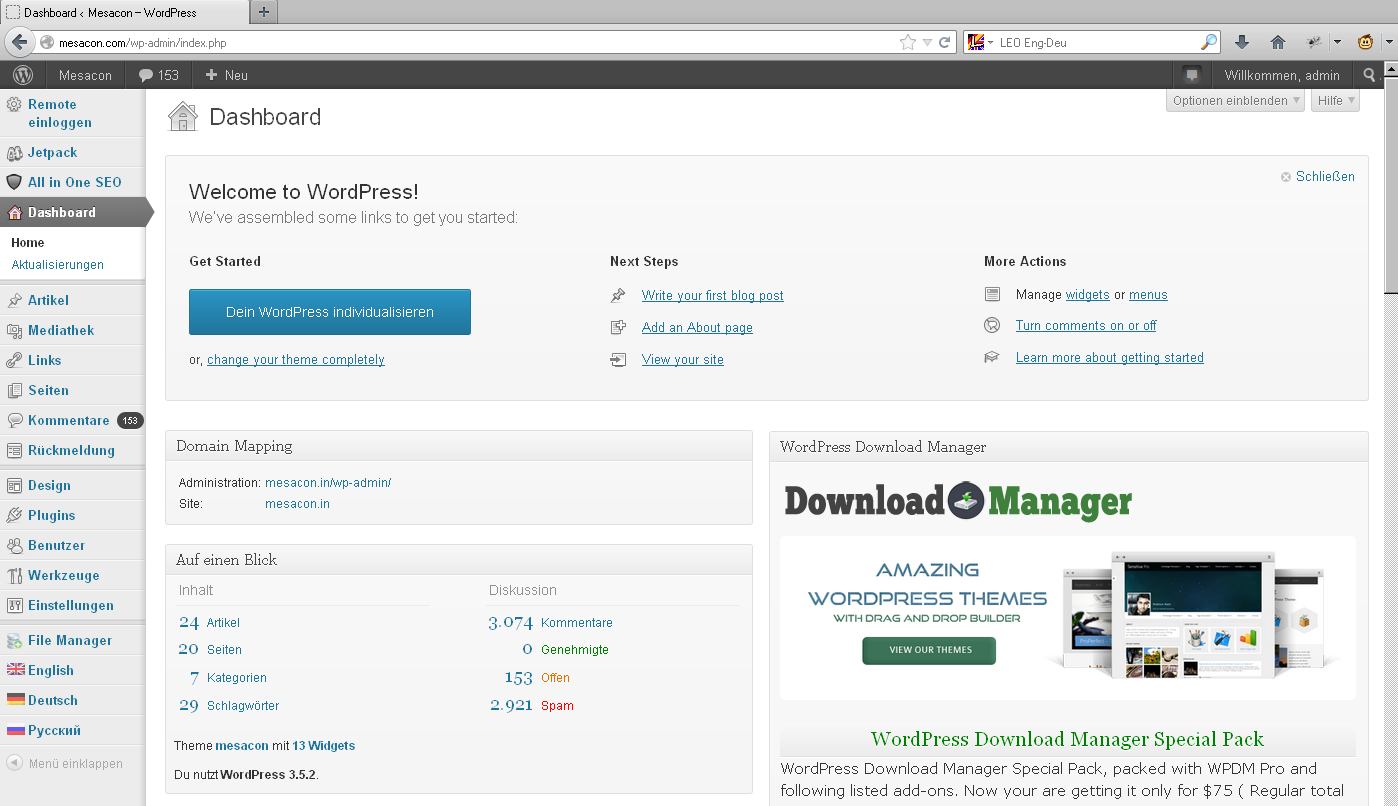Screen dimensions: 1398x806
Task: Click Schlagwörter in Auf einen Blick
Action: tap(243, 706)
